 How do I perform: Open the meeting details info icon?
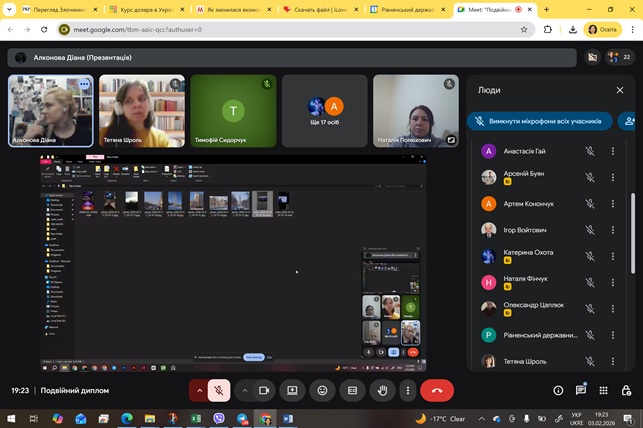pos(558,390)
